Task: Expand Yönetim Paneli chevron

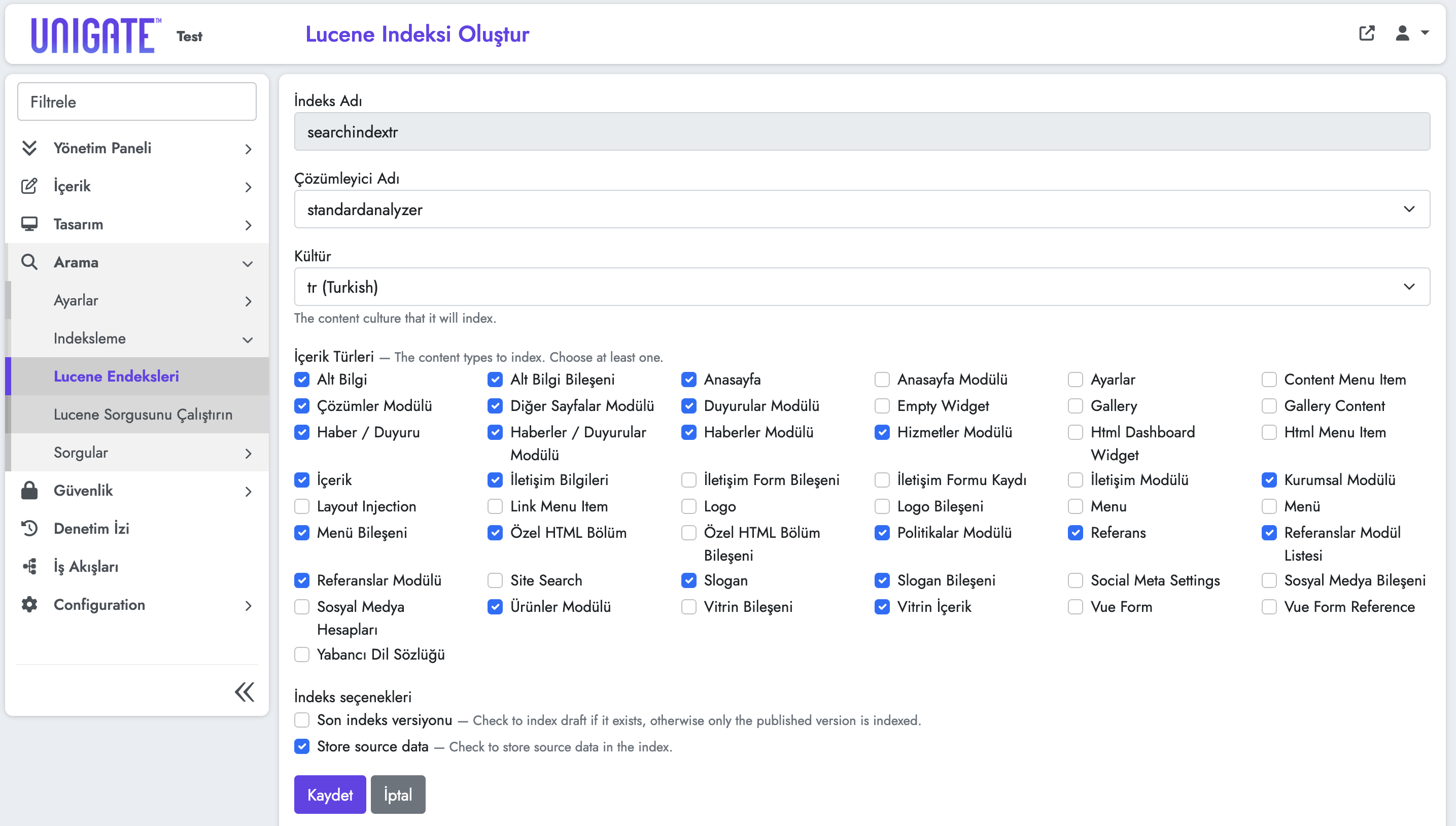Action: (248, 149)
